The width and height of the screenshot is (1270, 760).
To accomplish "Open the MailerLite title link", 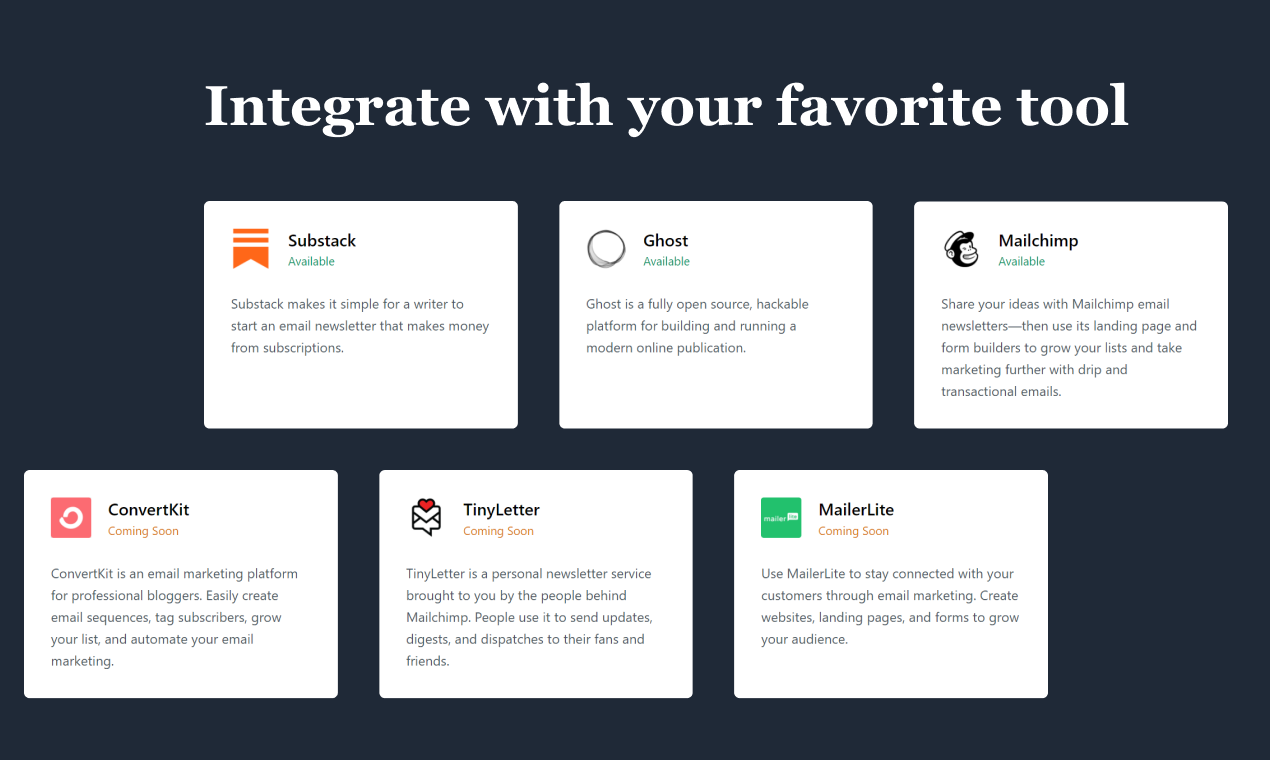I will tap(856, 510).
